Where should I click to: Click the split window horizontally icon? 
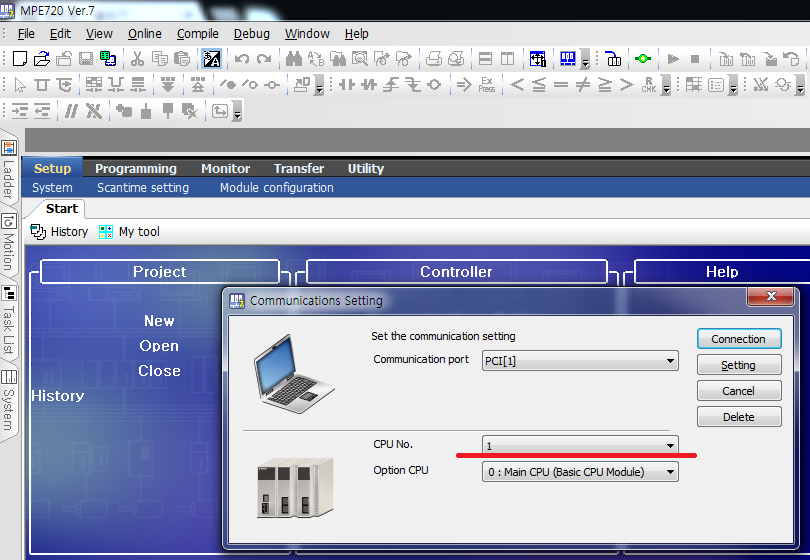pos(485,59)
